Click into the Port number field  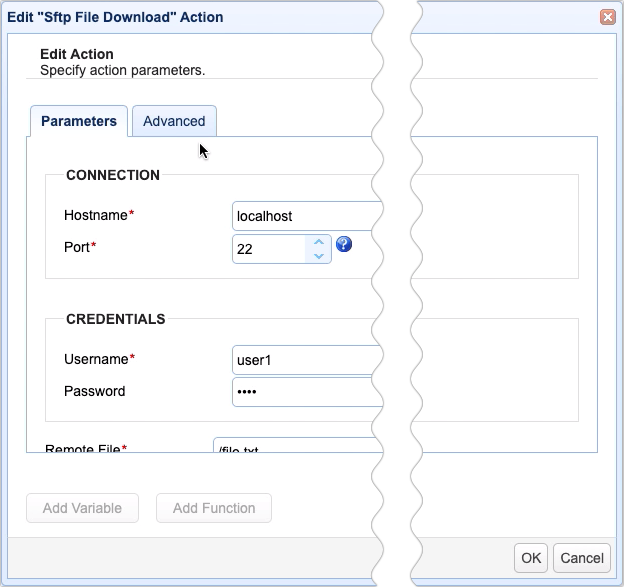pos(268,249)
